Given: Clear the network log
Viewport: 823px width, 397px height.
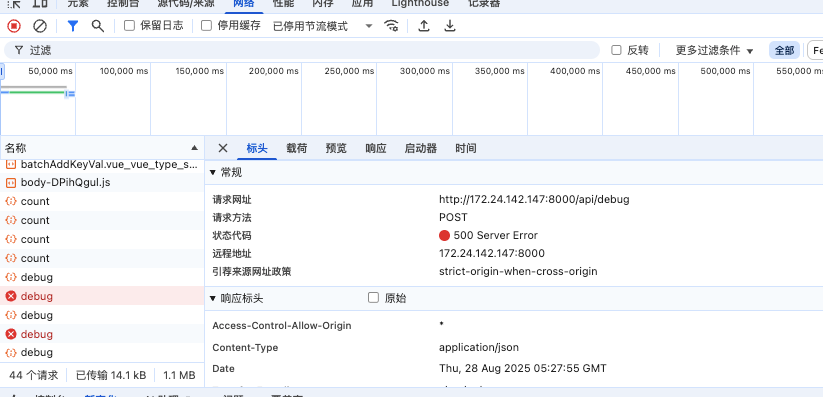Looking at the screenshot, I should (40, 26).
